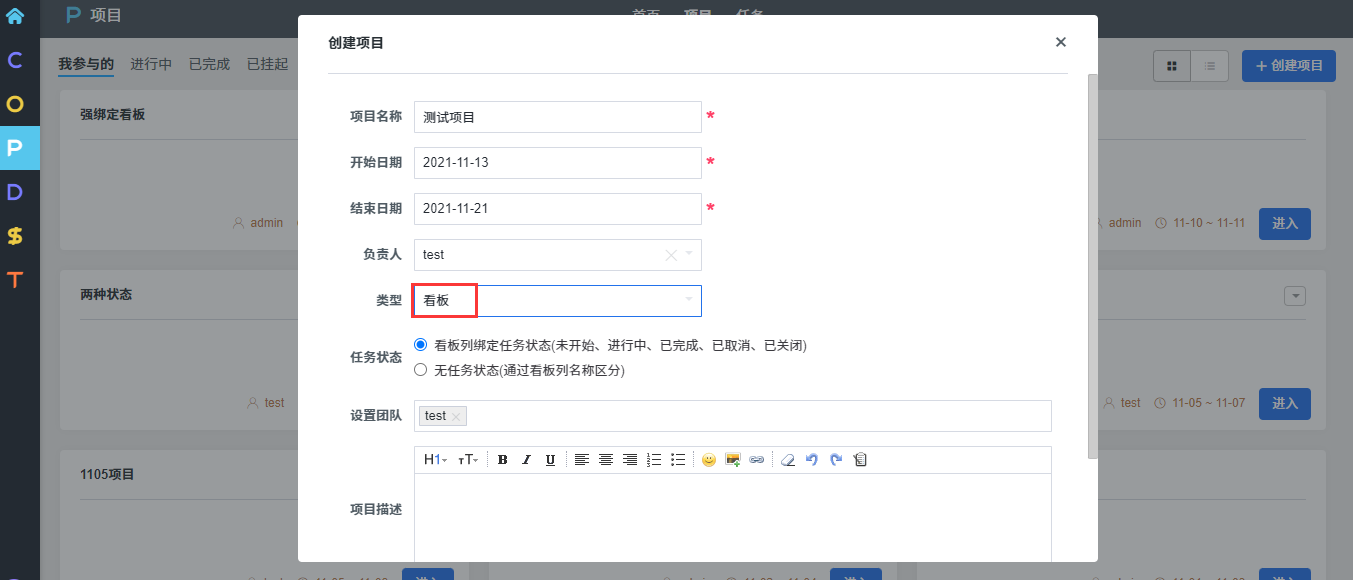Screen dimensions: 1353x580
Task: Click the 创建项目 button at top right
Action: 1288,66
